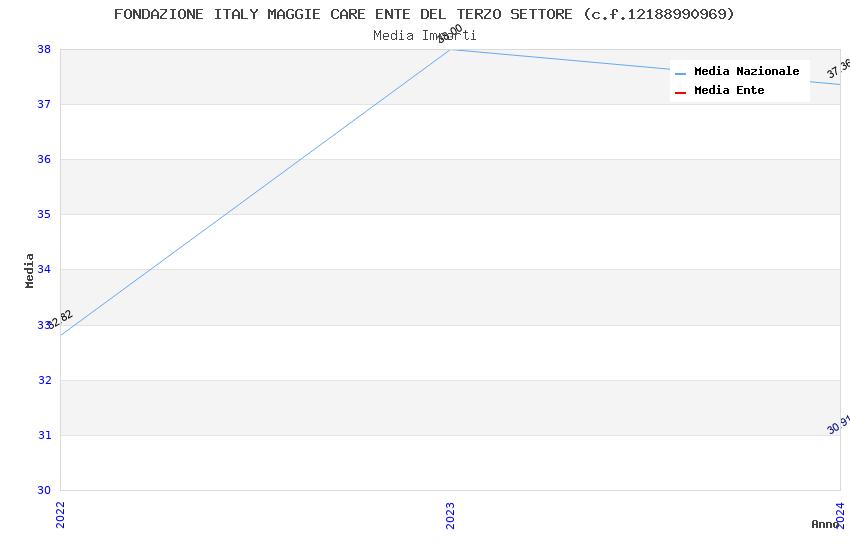Image resolution: width=850 pixels, height=550 pixels.
Task: Click the 'Media' y-axis title
Action: pos(29,270)
